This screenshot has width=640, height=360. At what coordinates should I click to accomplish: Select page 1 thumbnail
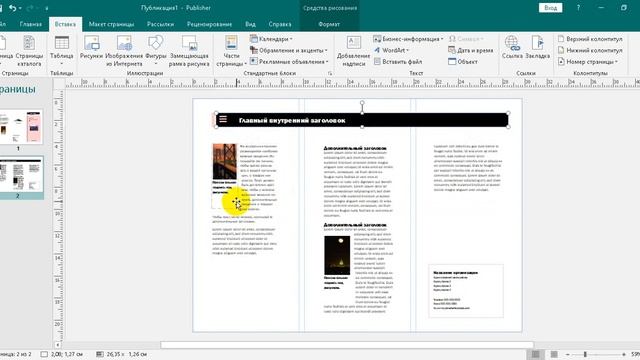coord(21,127)
